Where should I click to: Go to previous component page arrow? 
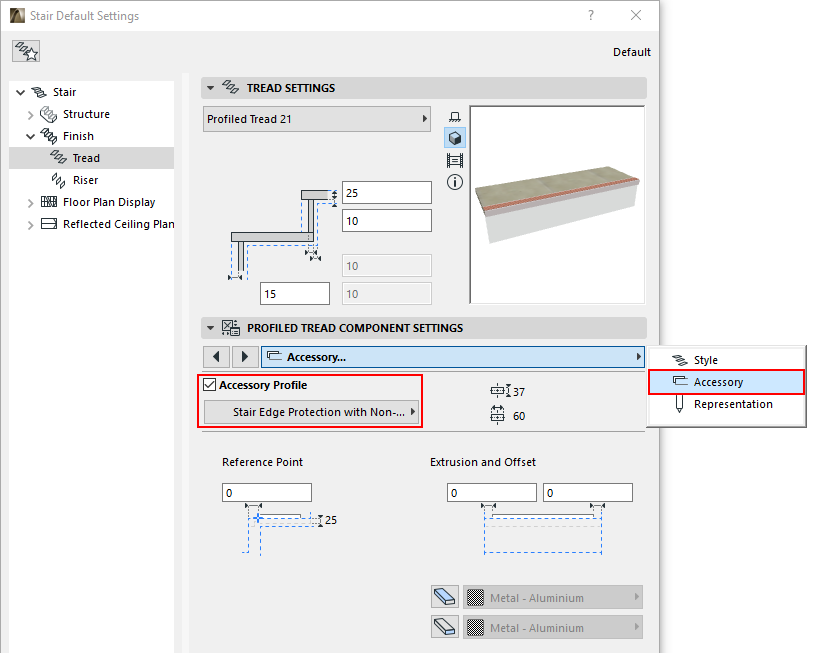click(x=217, y=357)
